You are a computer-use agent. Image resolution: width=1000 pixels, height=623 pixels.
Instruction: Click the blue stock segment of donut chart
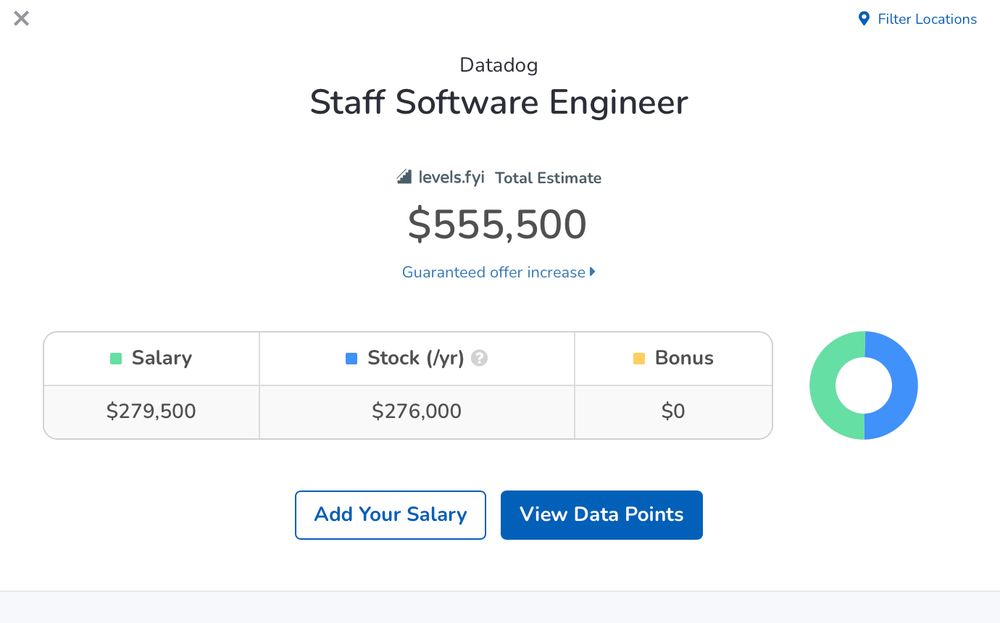(905, 385)
